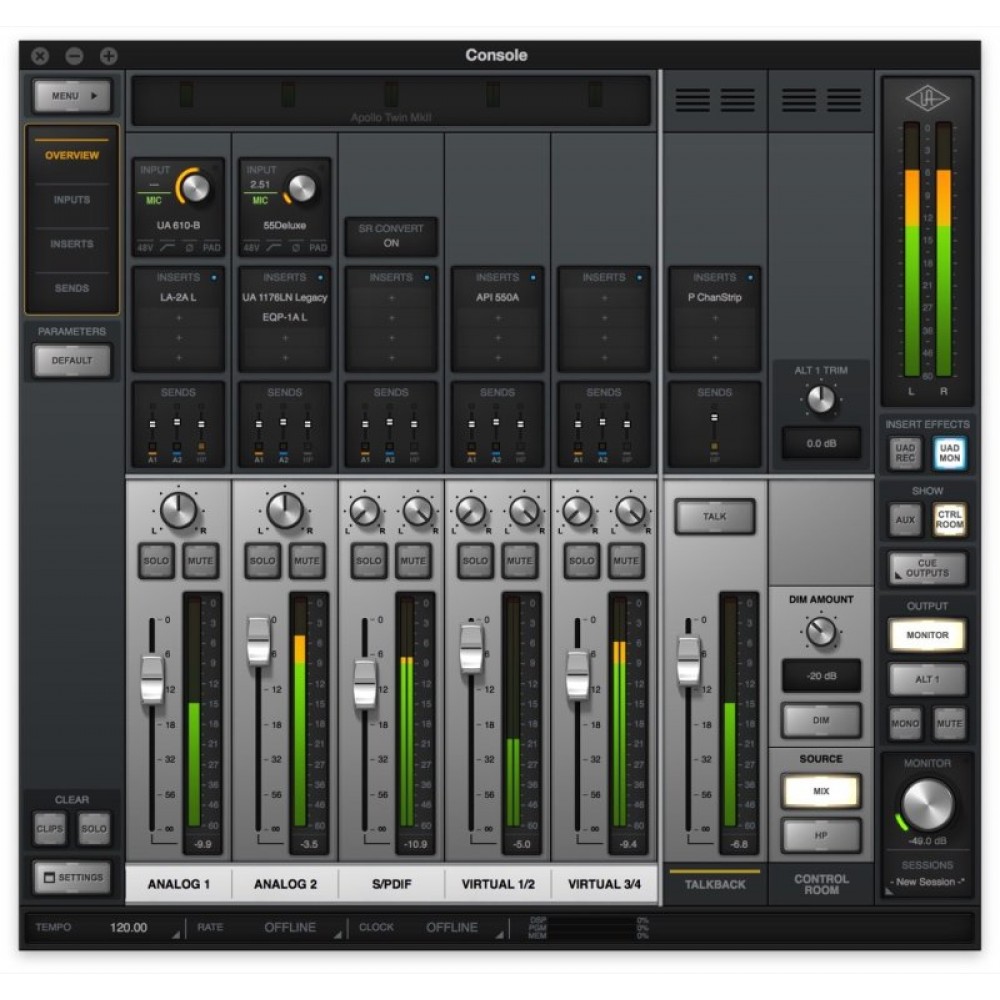Mute the Virtual 1/2 channel

(519, 561)
